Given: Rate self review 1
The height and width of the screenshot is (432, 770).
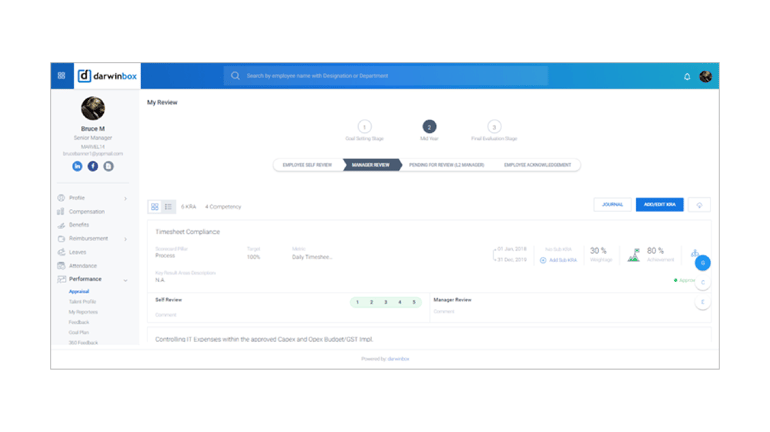Looking at the screenshot, I should click(358, 302).
